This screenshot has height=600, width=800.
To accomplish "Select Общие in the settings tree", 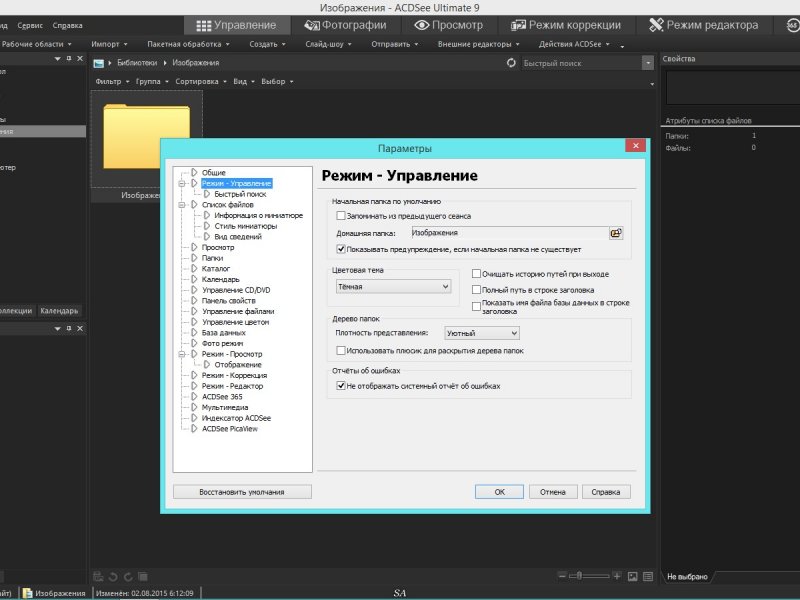I will (x=213, y=173).
